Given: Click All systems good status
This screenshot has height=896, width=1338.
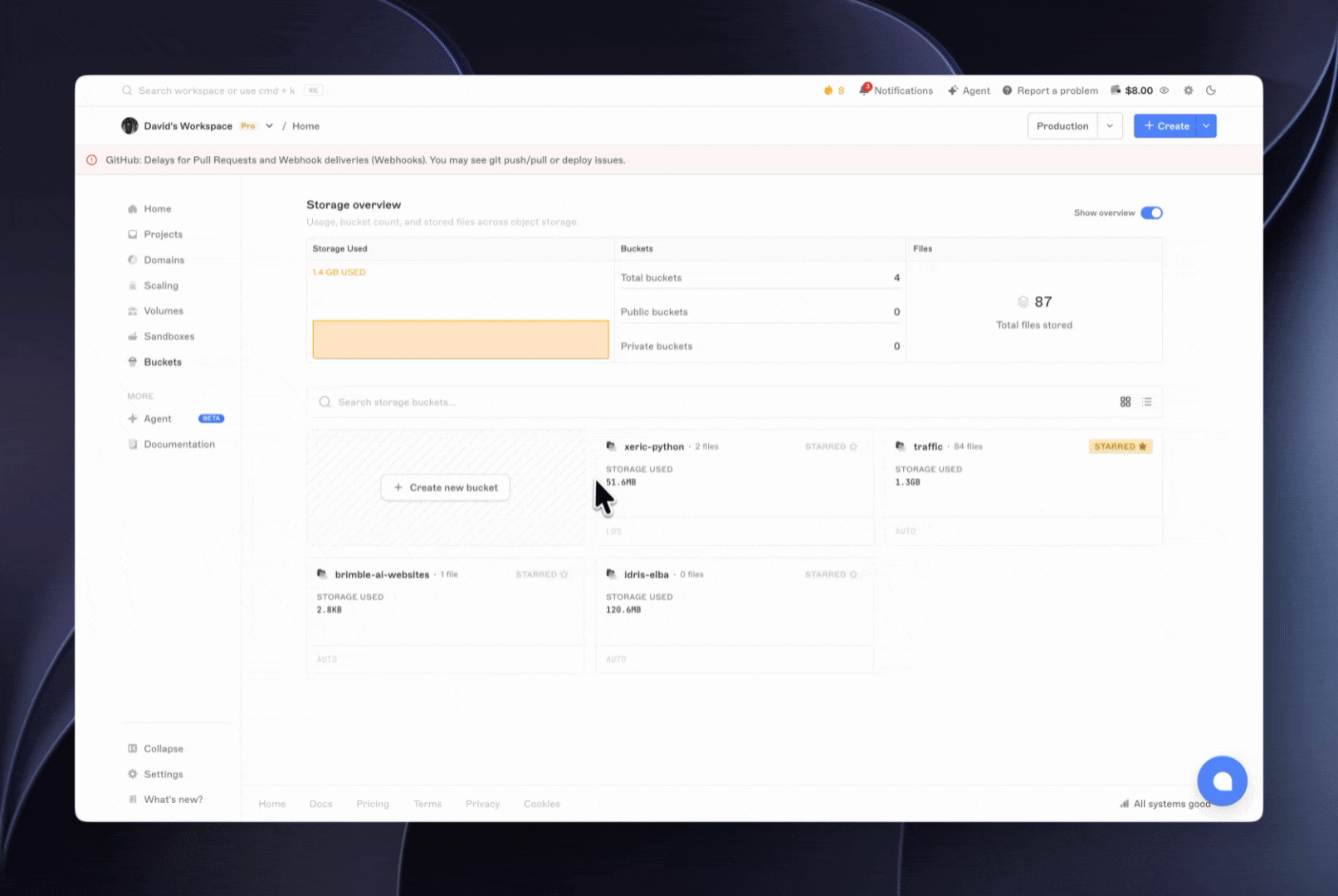Looking at the screenshot, I should [x=1165, y=804].
